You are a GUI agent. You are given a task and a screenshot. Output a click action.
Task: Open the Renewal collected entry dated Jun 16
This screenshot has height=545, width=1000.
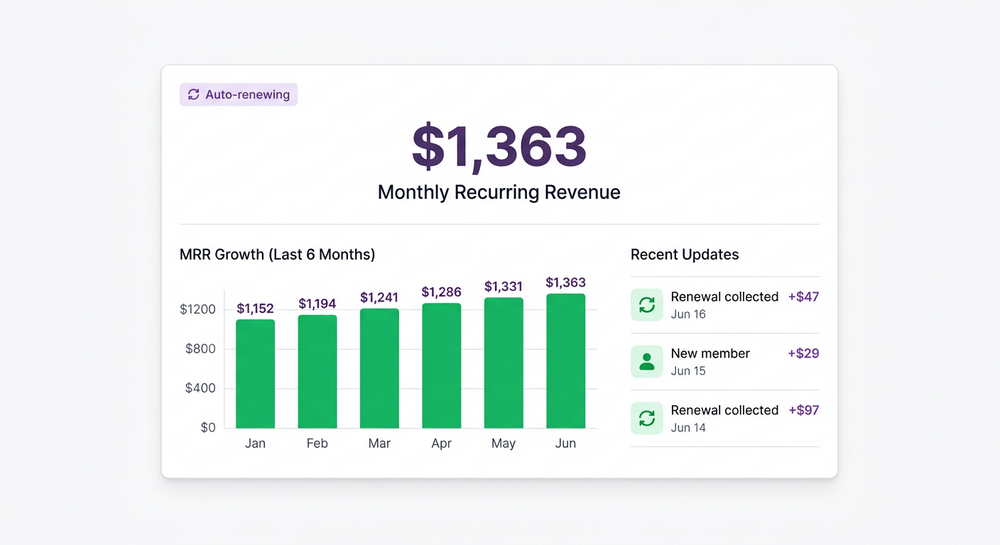(x=724, y=305)
